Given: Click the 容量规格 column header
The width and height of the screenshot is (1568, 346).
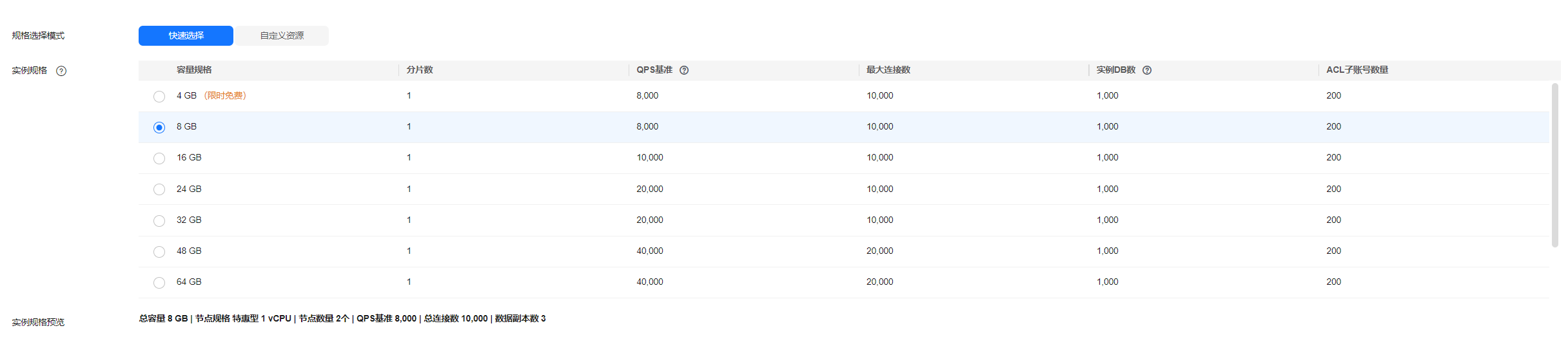Looking at the screenshot, I should [194, 70].
